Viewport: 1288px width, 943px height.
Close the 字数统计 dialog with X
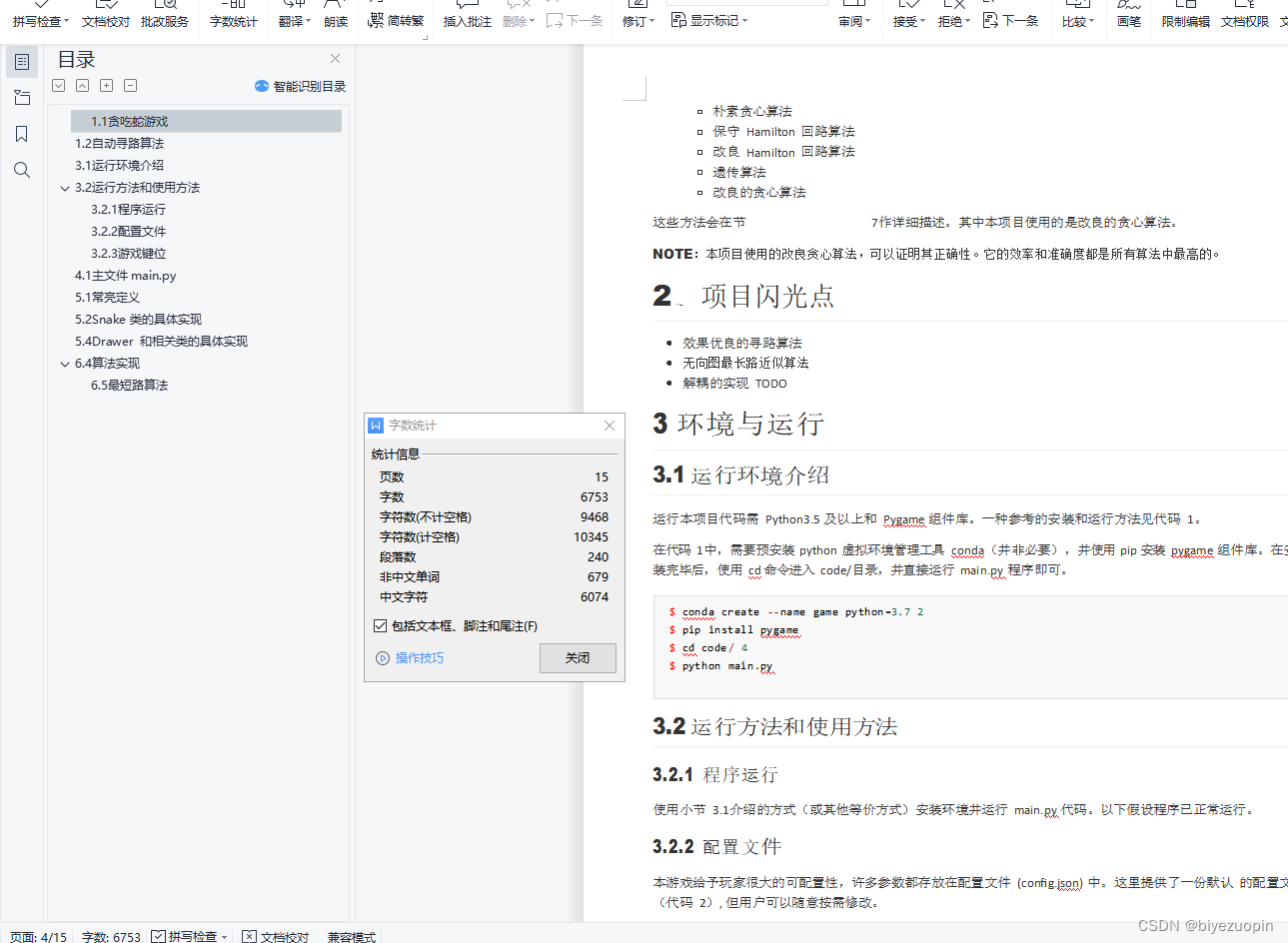point(610,426)
